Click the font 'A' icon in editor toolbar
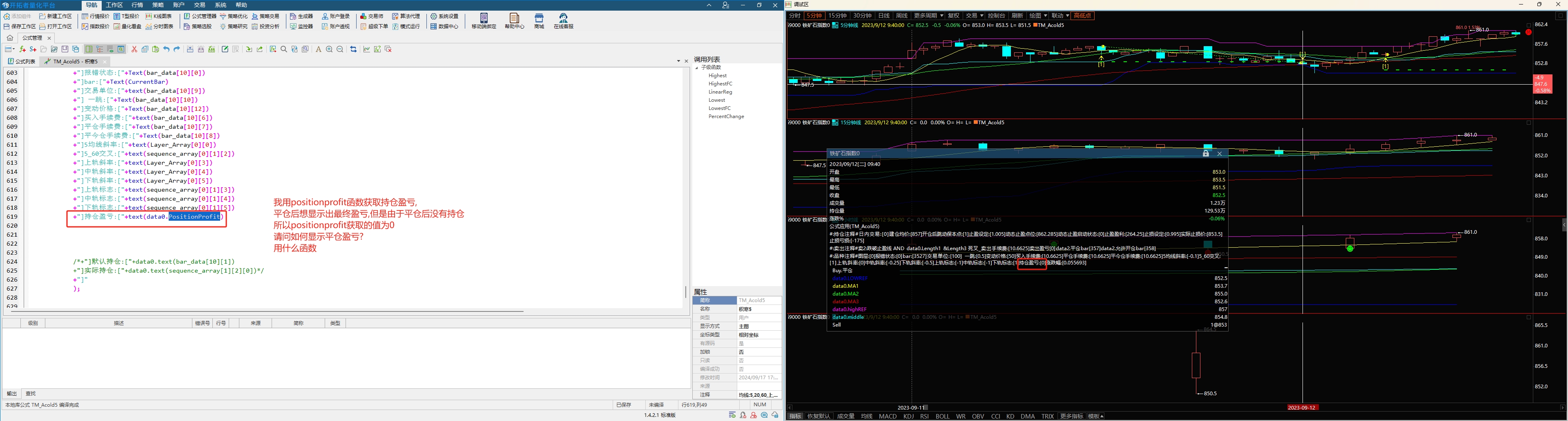The height and width of the screenshot is (421, 1568). [318, 49]
